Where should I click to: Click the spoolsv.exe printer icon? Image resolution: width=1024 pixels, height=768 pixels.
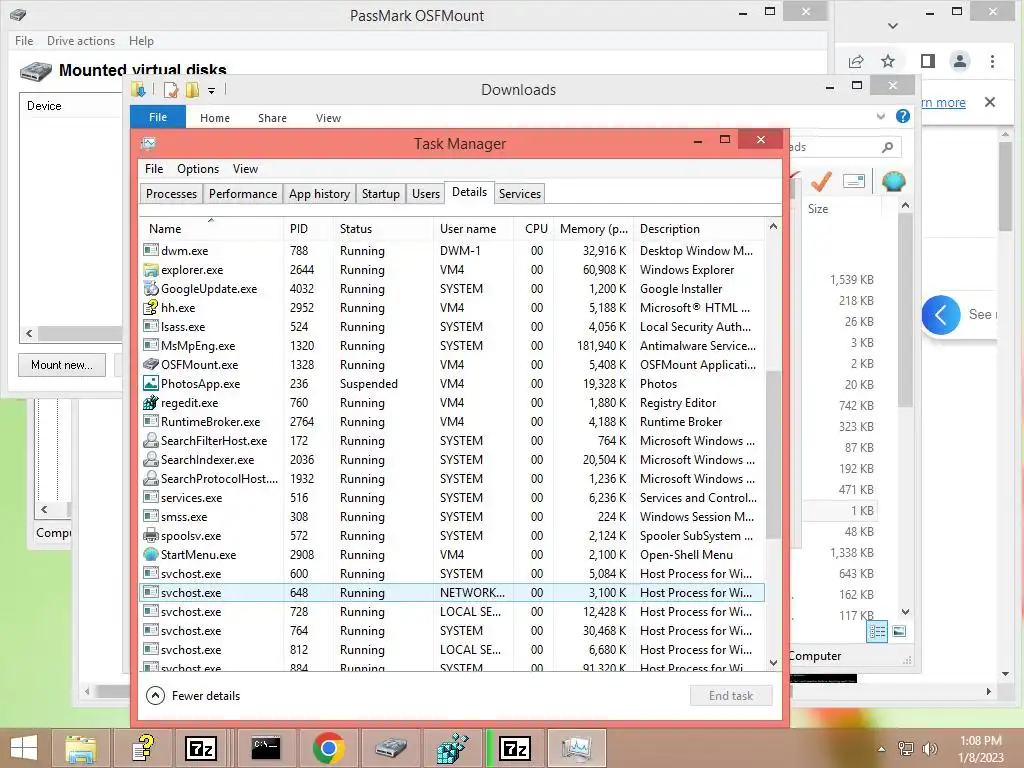(x=151, y=536)
